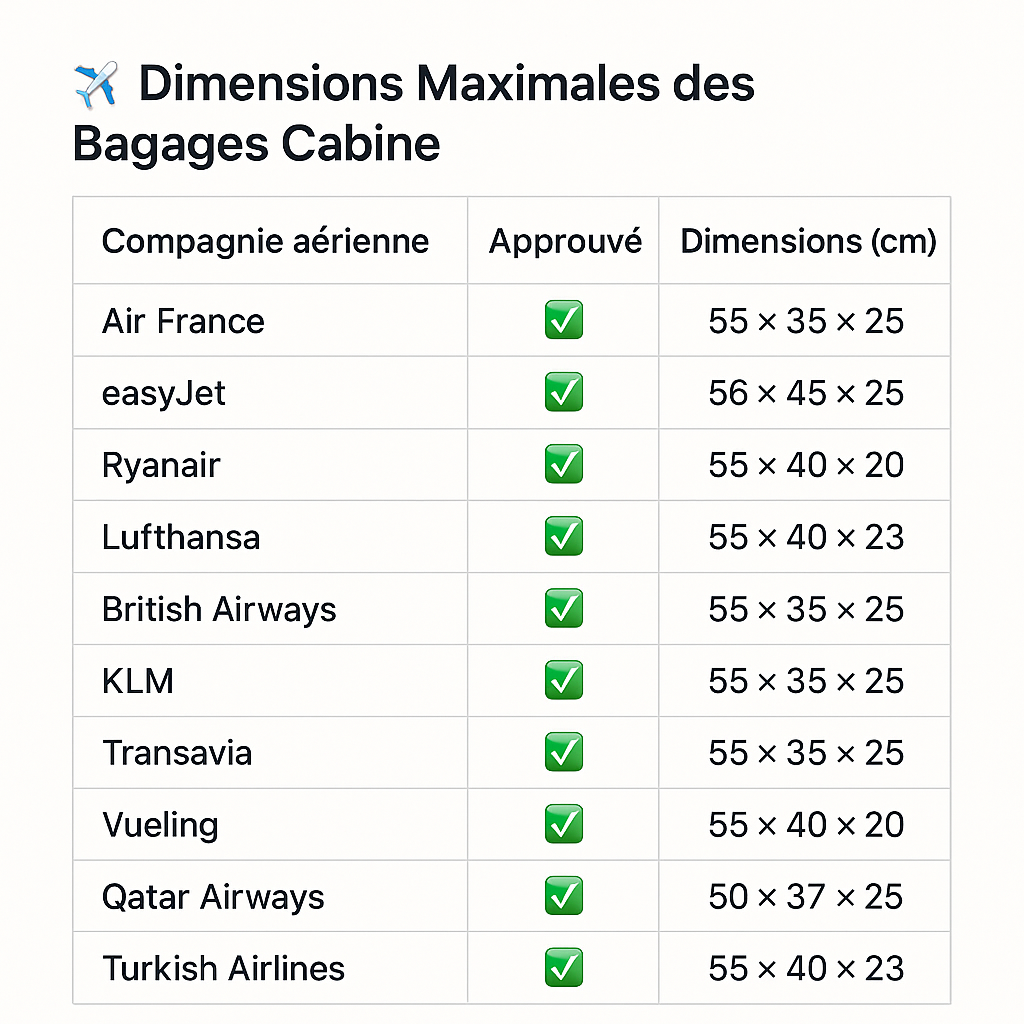Click the "Approuvé" column header
Screen dimensions: 1024x1024
click(565, 241)
